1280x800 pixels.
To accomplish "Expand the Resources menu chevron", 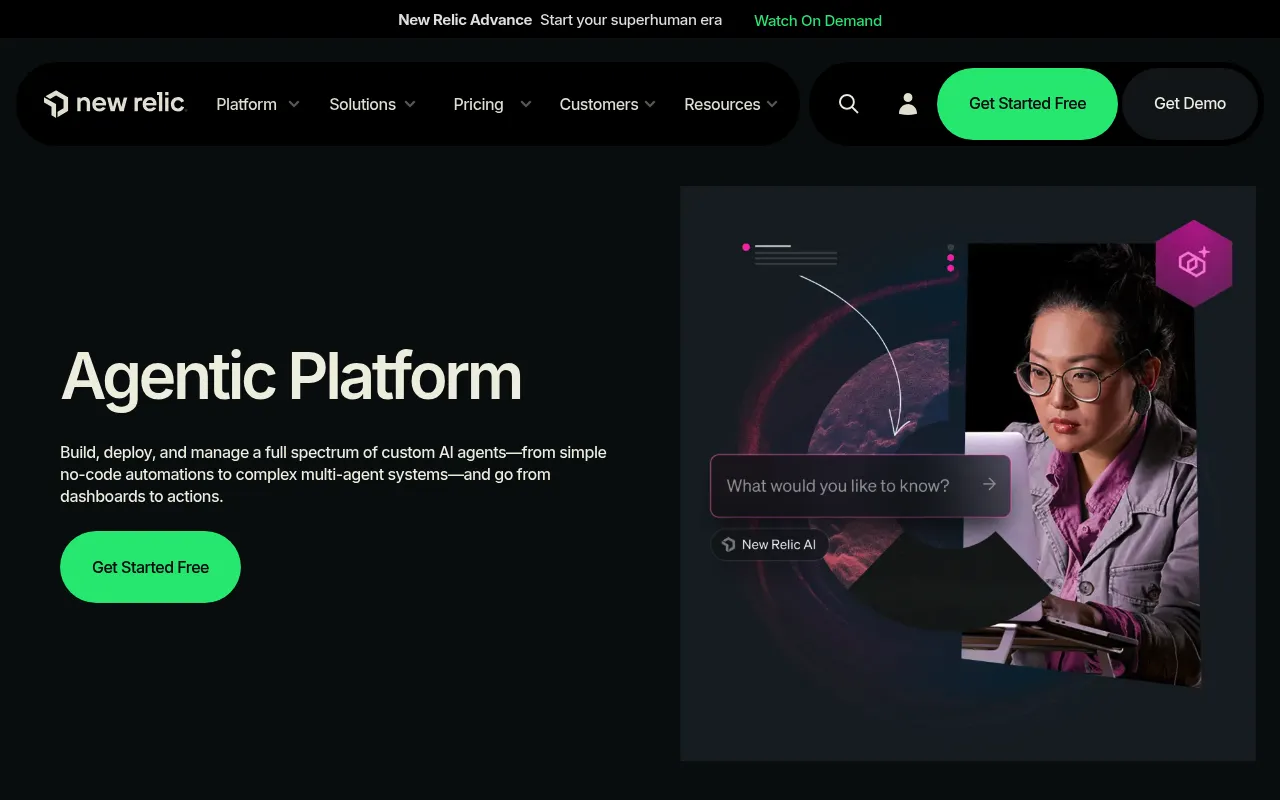I will (x=772, y=104).
